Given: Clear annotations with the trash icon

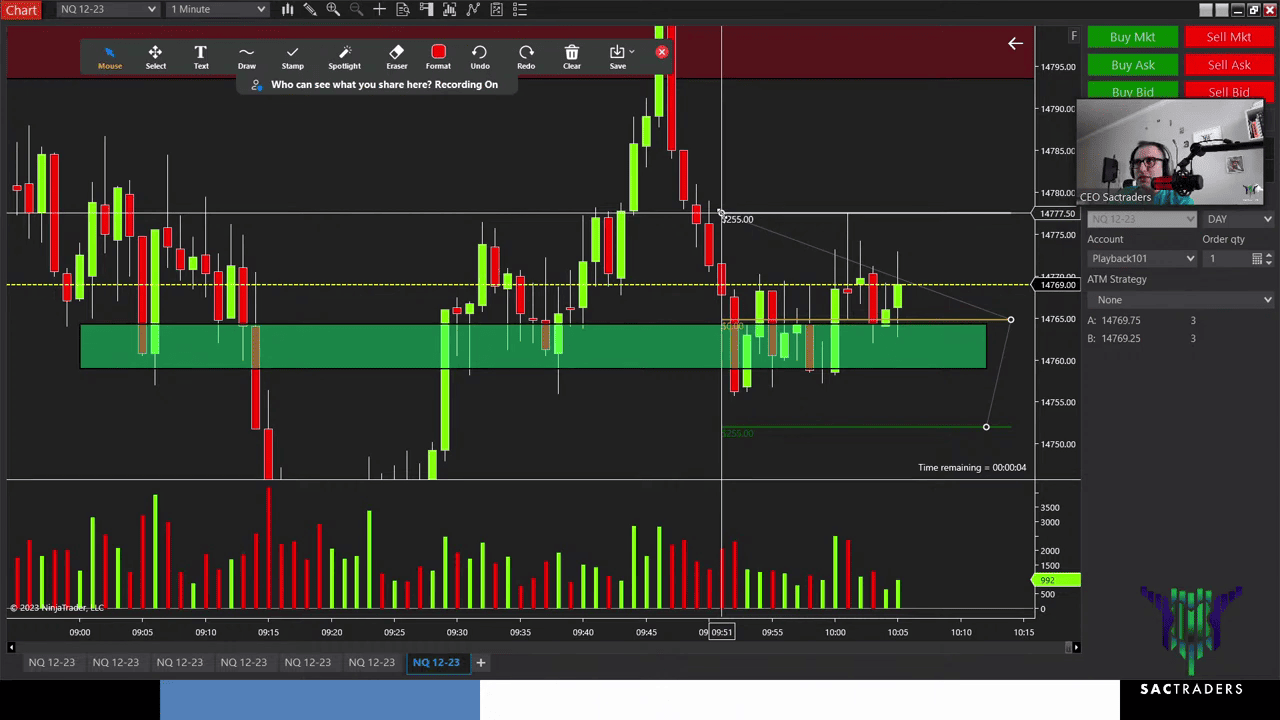Looking at the screenshot, I should [x=571, y=57].
